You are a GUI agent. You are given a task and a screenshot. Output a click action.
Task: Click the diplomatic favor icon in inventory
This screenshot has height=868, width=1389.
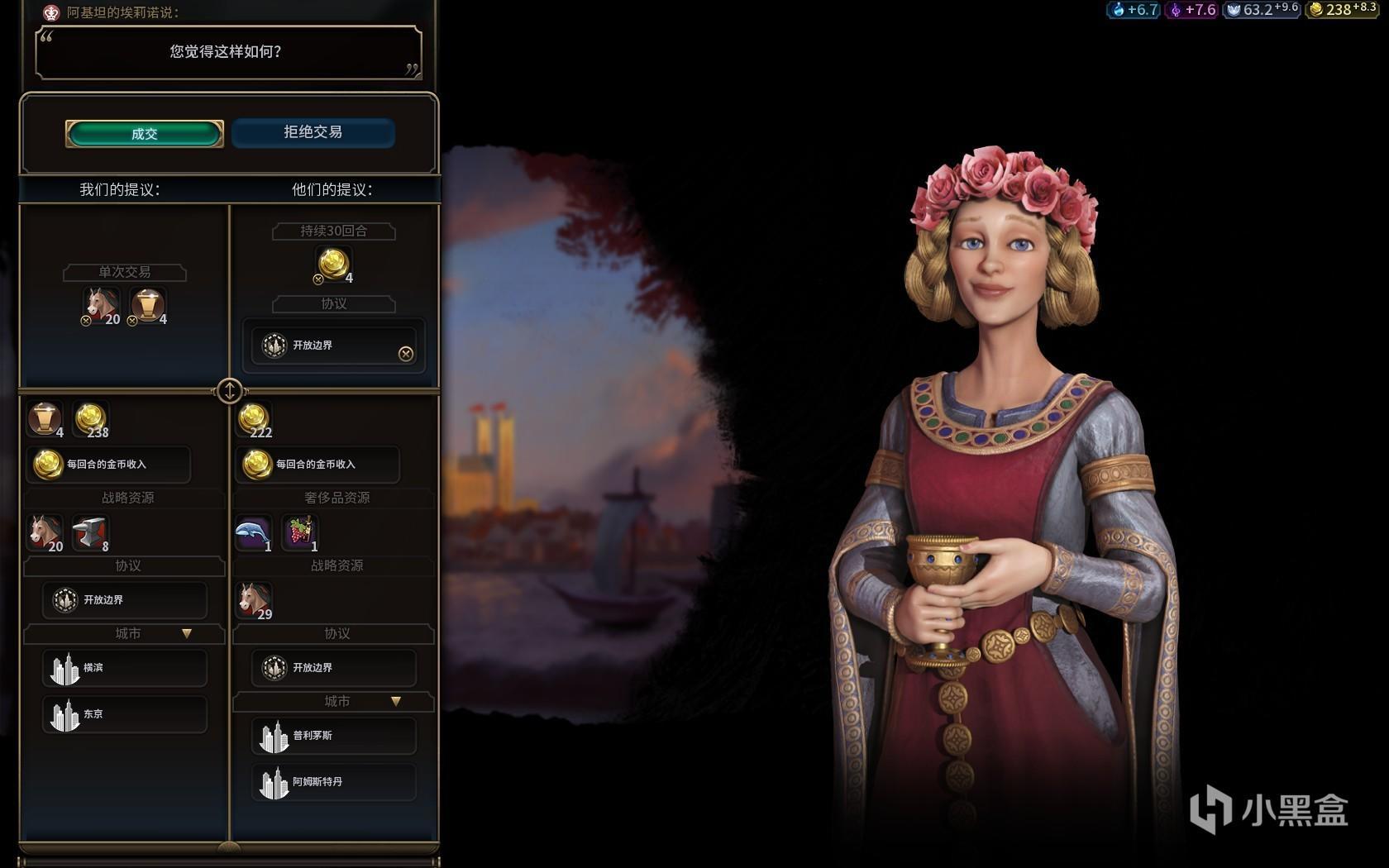click(45, 420)
